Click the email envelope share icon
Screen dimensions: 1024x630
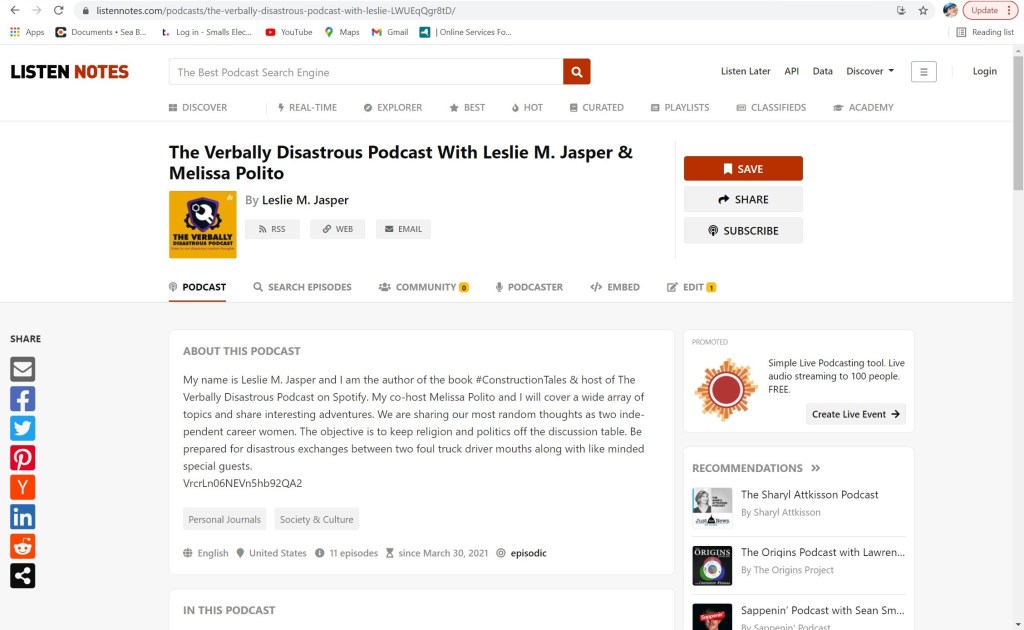point(22,369)
